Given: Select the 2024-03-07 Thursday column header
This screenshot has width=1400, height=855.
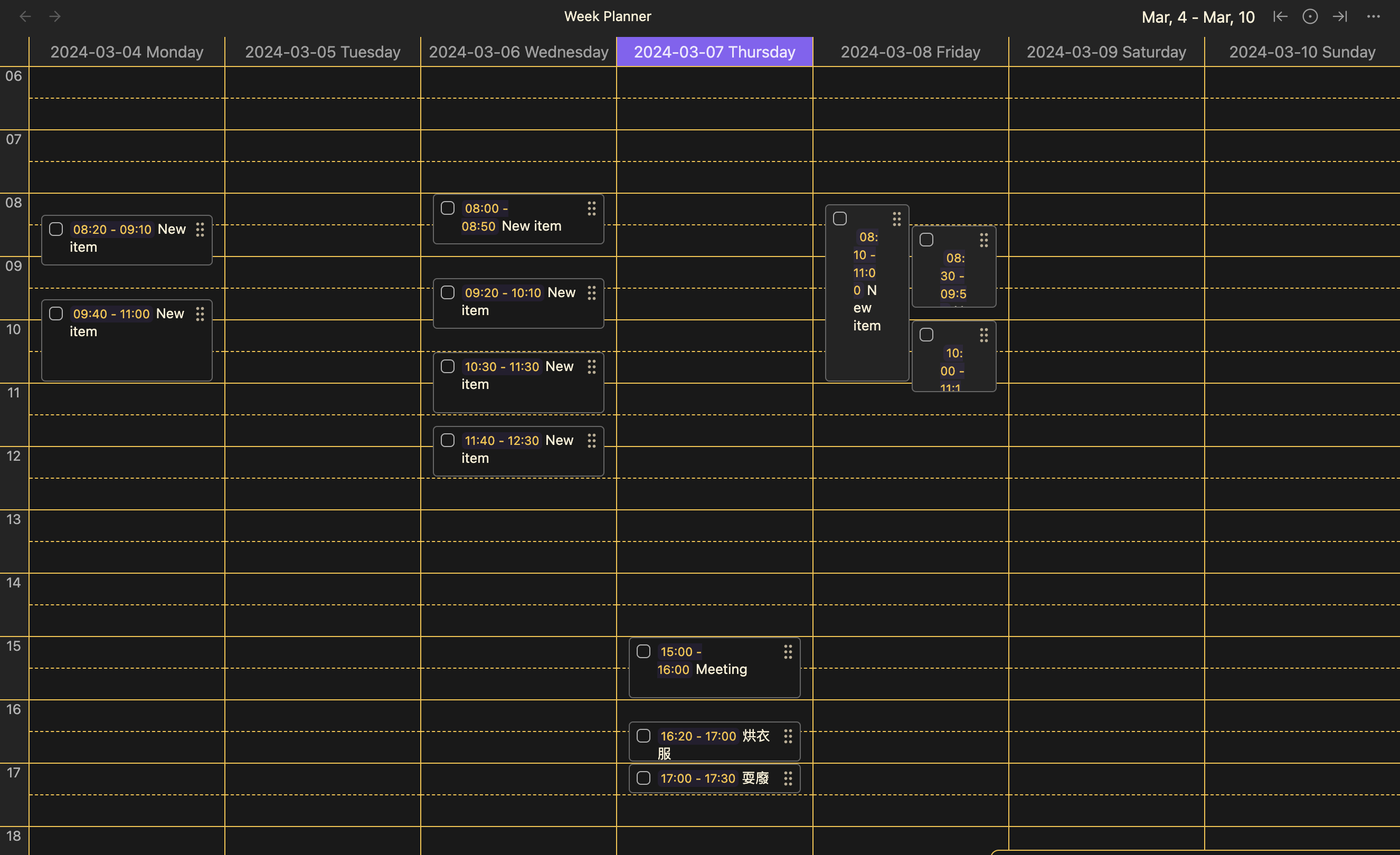Looking at the screenshot, I should click(714, 52).
